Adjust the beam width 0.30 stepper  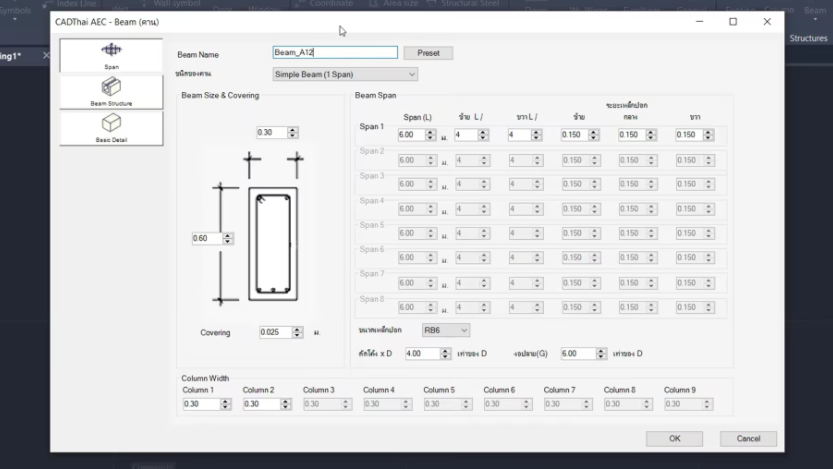293,132
